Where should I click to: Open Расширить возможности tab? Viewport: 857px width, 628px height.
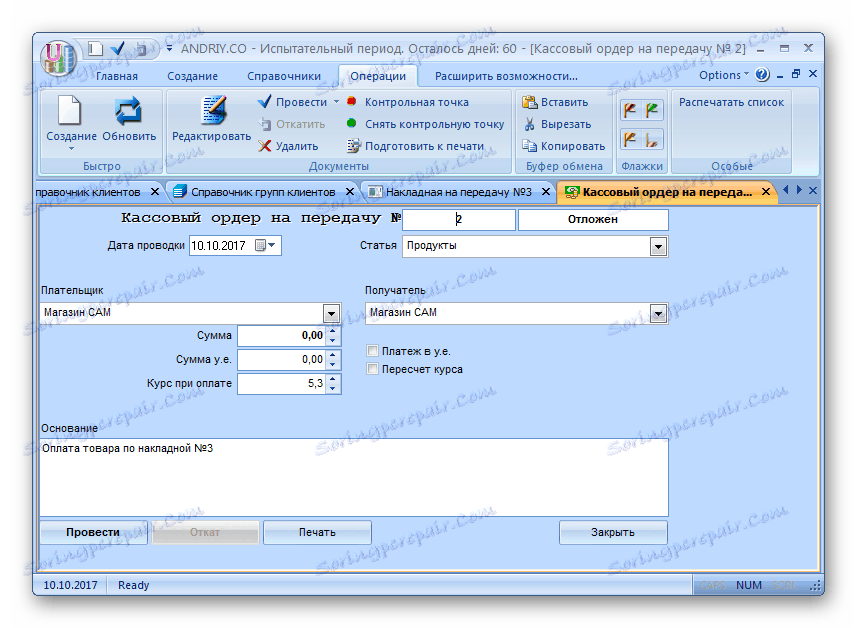[506, 76]
